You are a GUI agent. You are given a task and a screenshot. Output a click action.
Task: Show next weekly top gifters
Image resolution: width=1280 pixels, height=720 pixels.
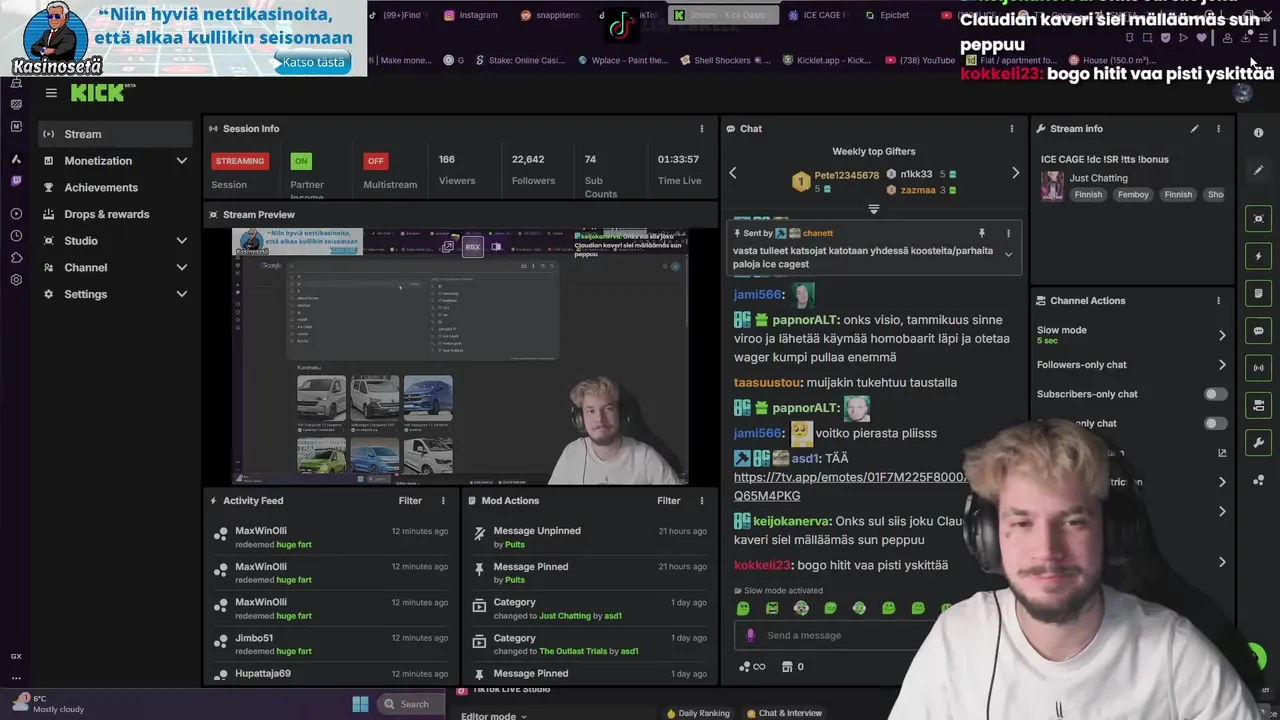1015,173
